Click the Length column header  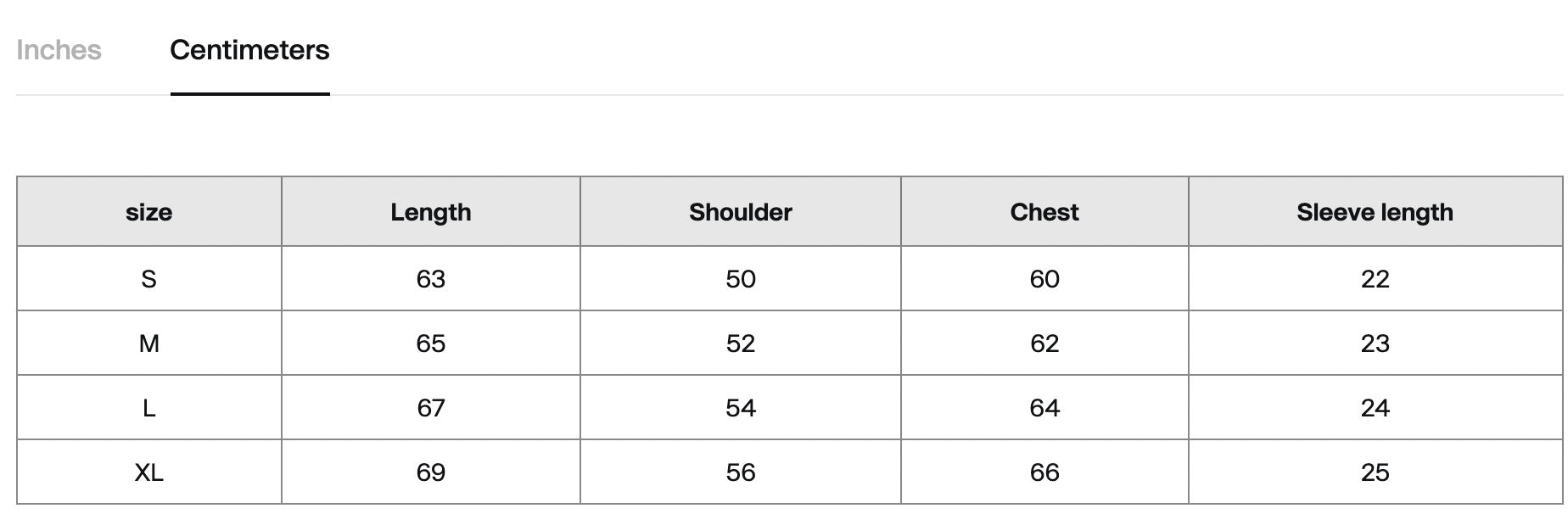click(430, 212)
